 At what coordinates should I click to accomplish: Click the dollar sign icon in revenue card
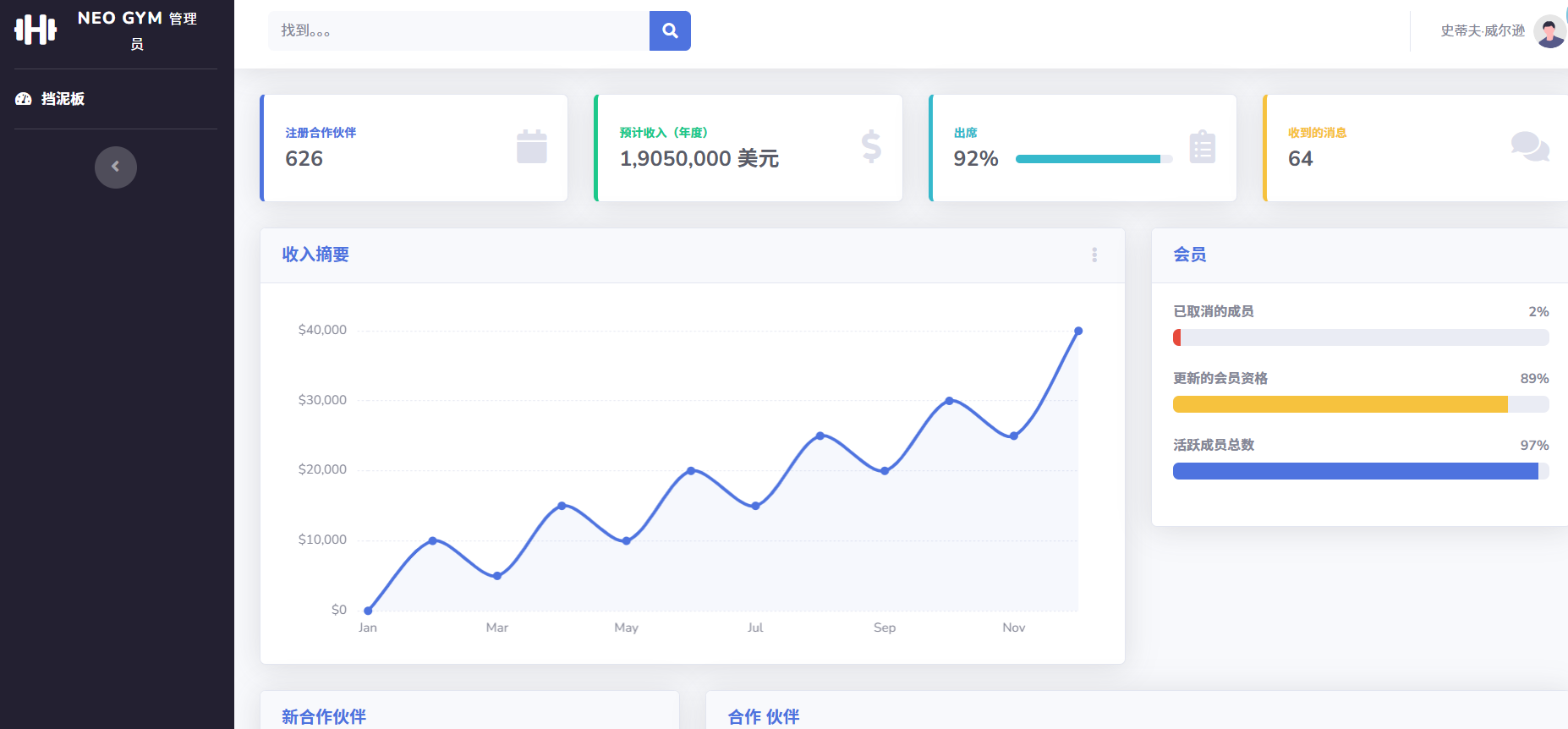pyautogui.click(x=871, y=147)
